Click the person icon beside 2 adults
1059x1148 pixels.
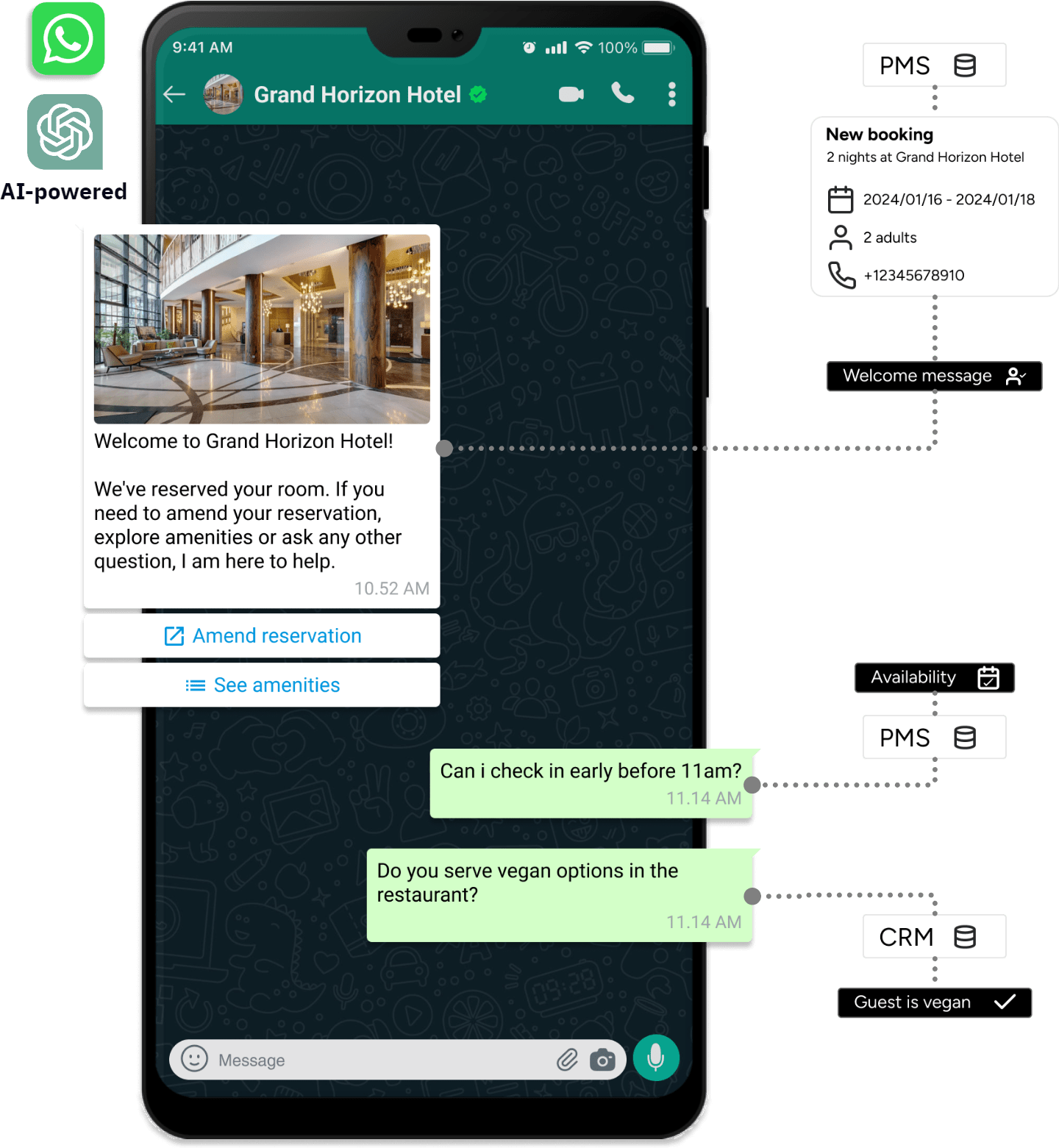coord(841,238)
